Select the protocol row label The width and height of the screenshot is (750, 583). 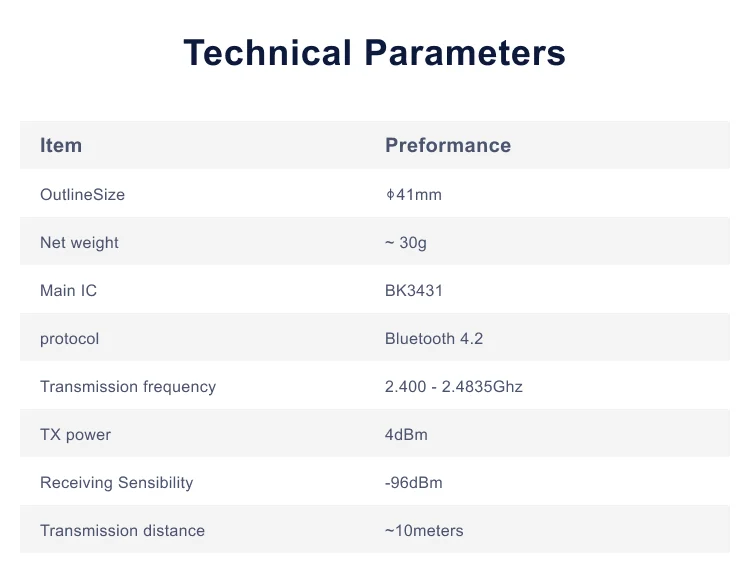(69, 338)
